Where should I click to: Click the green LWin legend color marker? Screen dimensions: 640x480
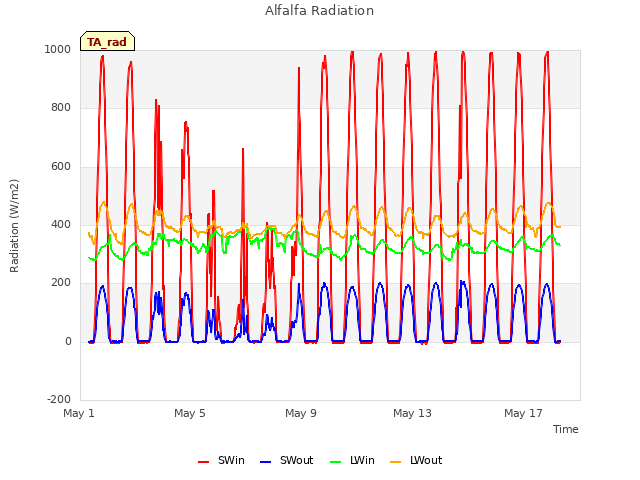(336, 462)
